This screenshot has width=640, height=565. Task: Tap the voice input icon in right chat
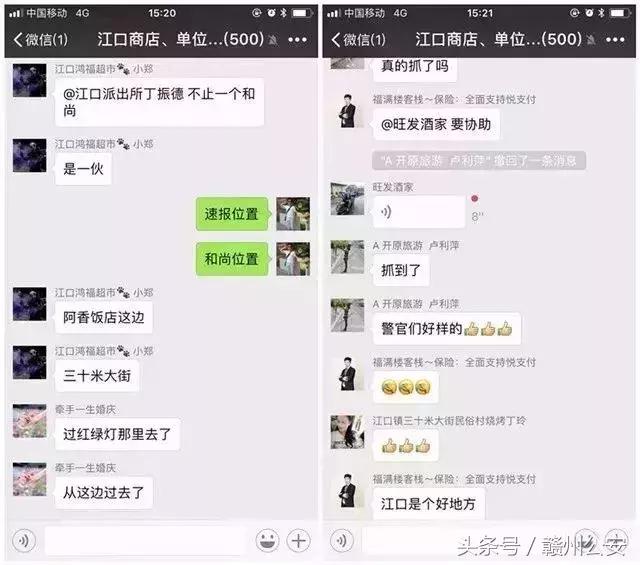point(342,541)
